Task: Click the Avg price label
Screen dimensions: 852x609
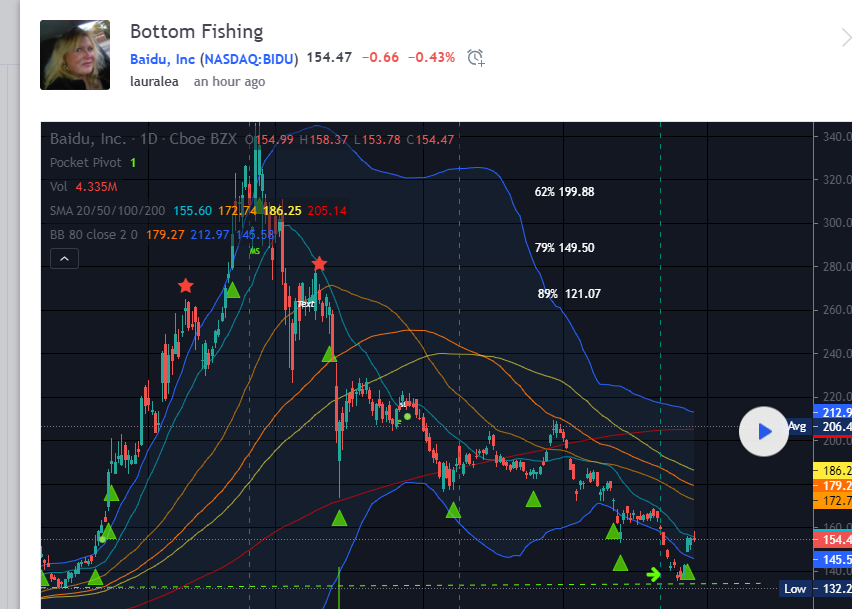Action: tap(797, 427)
